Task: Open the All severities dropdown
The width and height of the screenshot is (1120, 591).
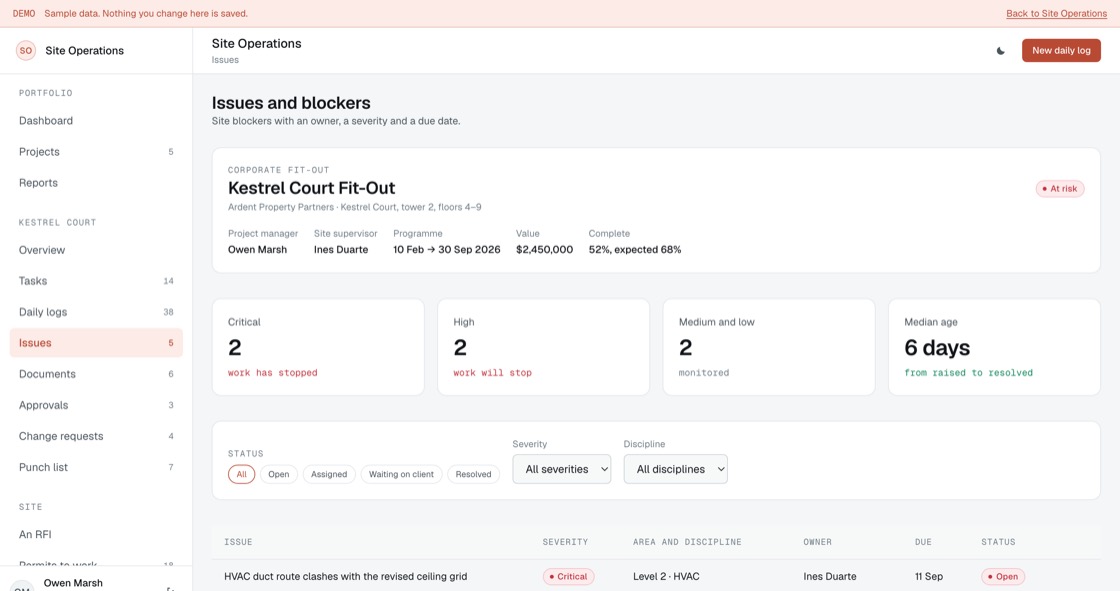Action: coord(561,469)
